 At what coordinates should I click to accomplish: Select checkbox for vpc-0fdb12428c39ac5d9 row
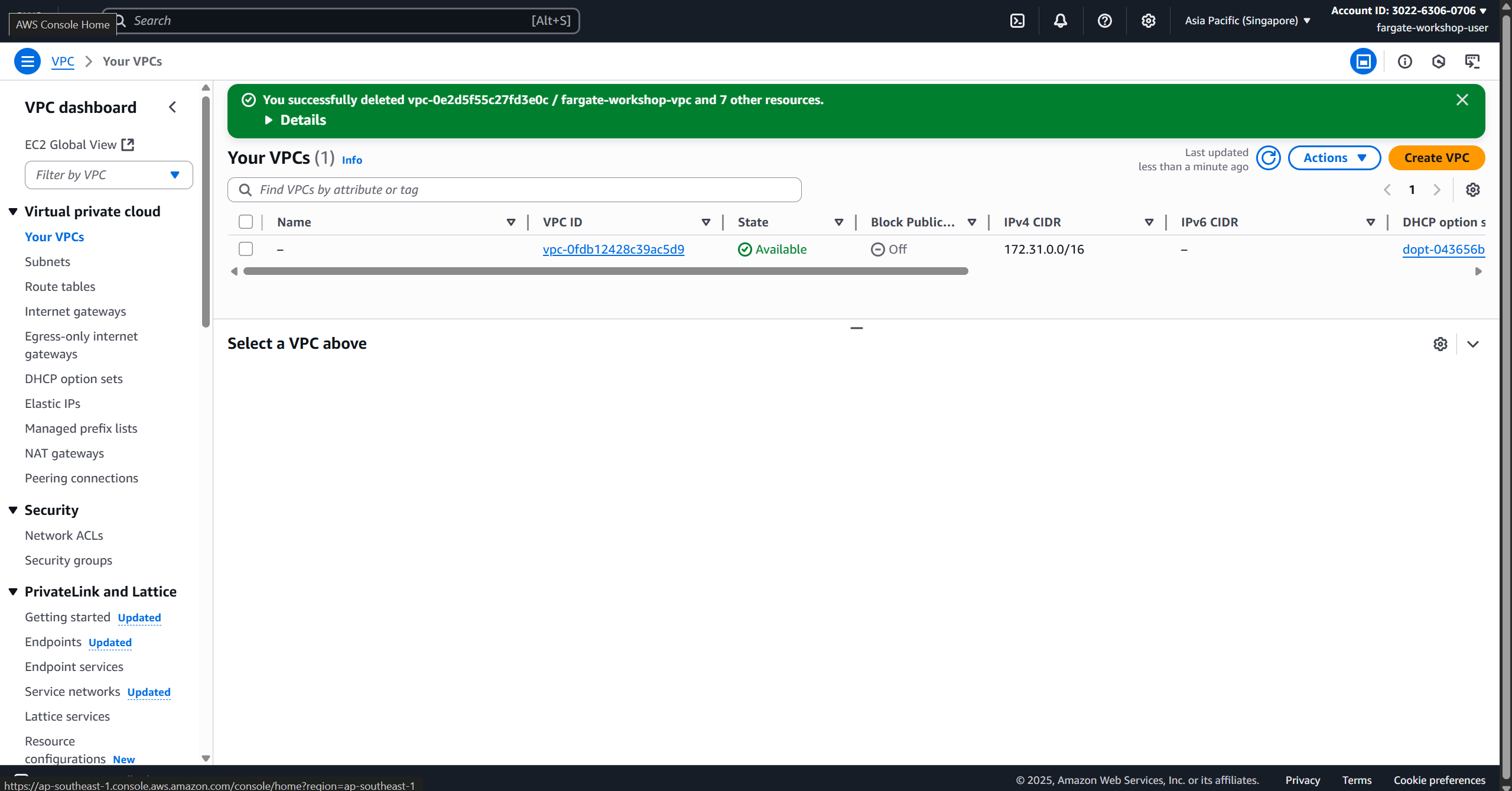(x=246, y=249)
